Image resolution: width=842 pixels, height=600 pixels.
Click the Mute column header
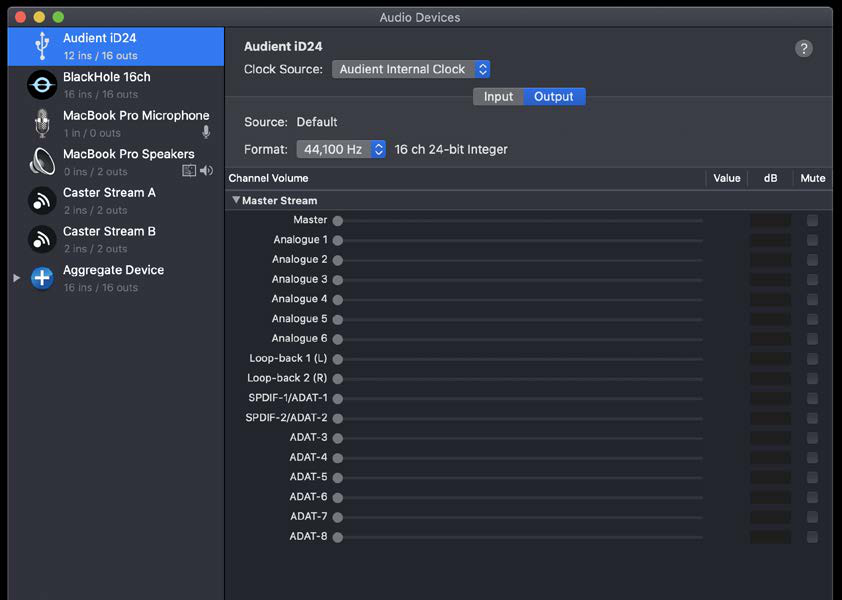tap(812, 178)
